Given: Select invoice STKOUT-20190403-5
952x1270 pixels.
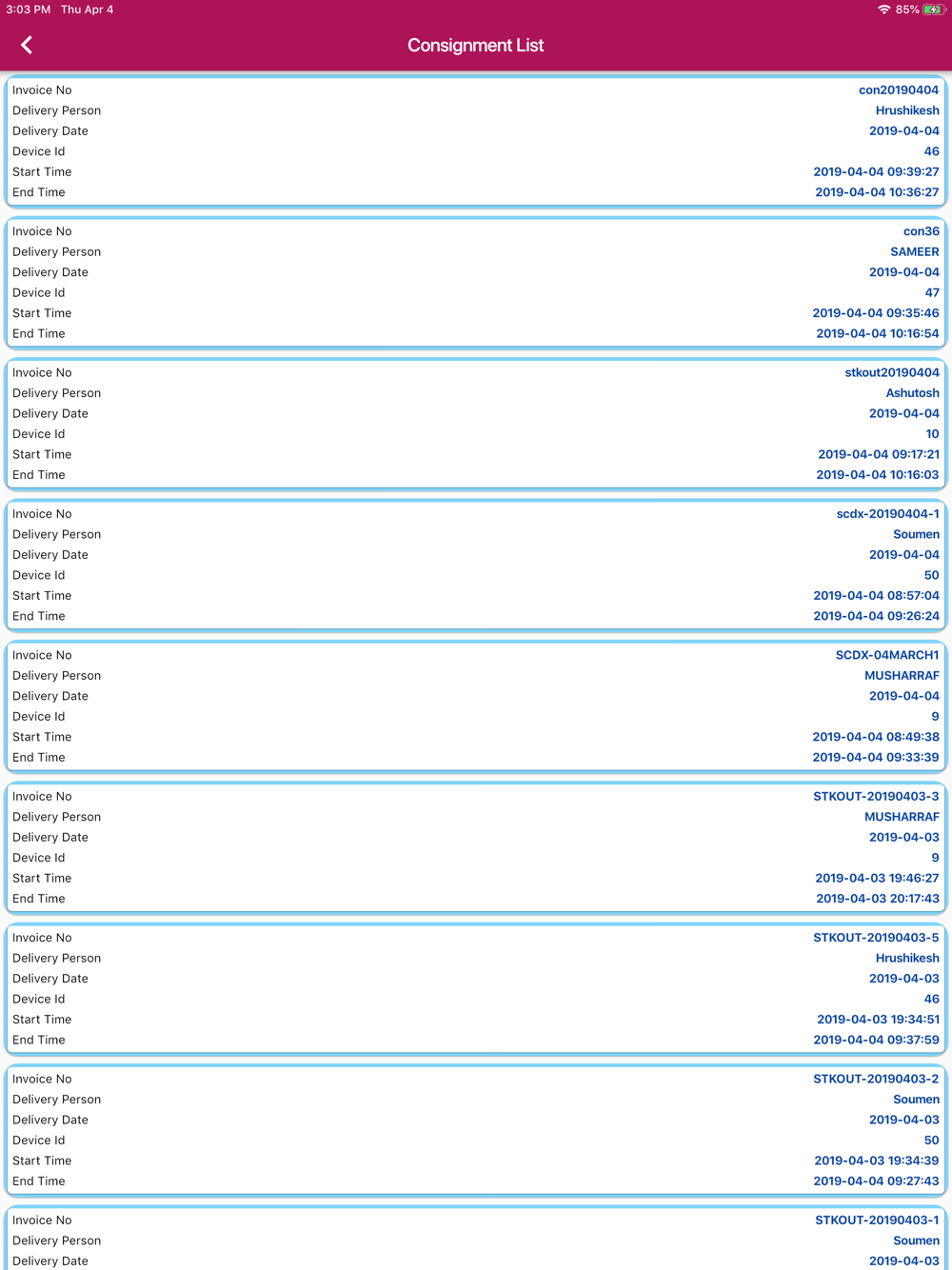Looking at the screenshot, I should coord(876,938).
